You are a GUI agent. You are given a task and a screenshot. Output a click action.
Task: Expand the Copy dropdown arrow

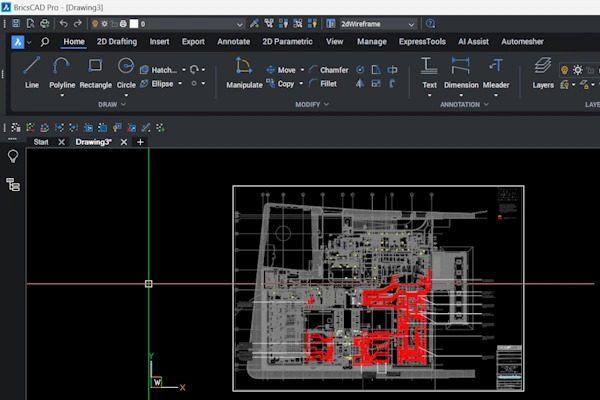pos(301,83)
